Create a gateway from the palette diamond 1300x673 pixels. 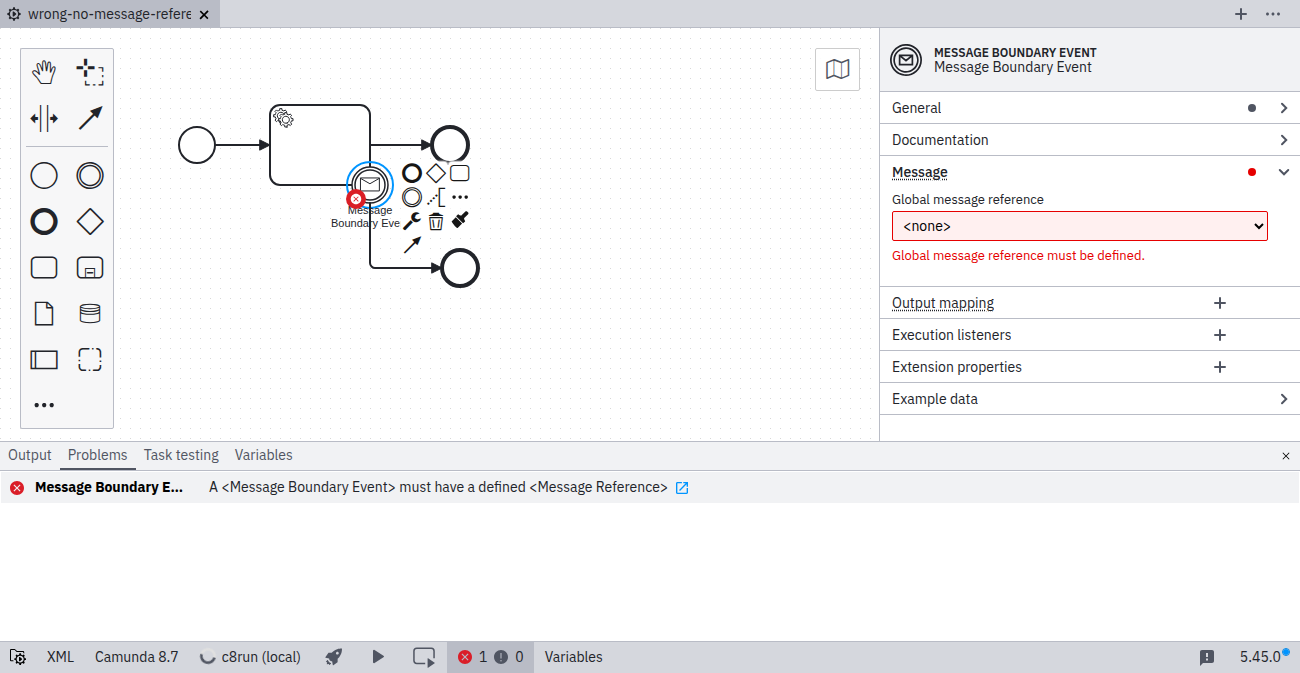click(x=90, y=222)
